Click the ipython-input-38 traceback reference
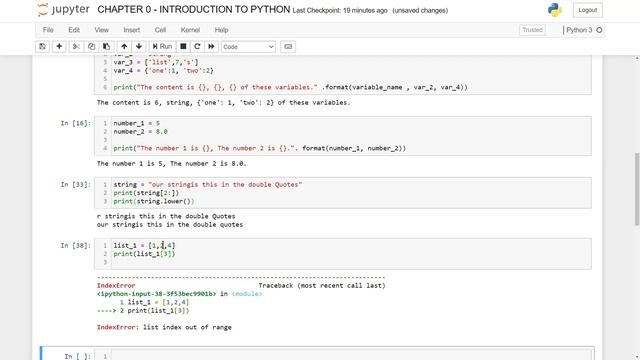This screenshot has width=640, height=360. [x=156, y=294]
